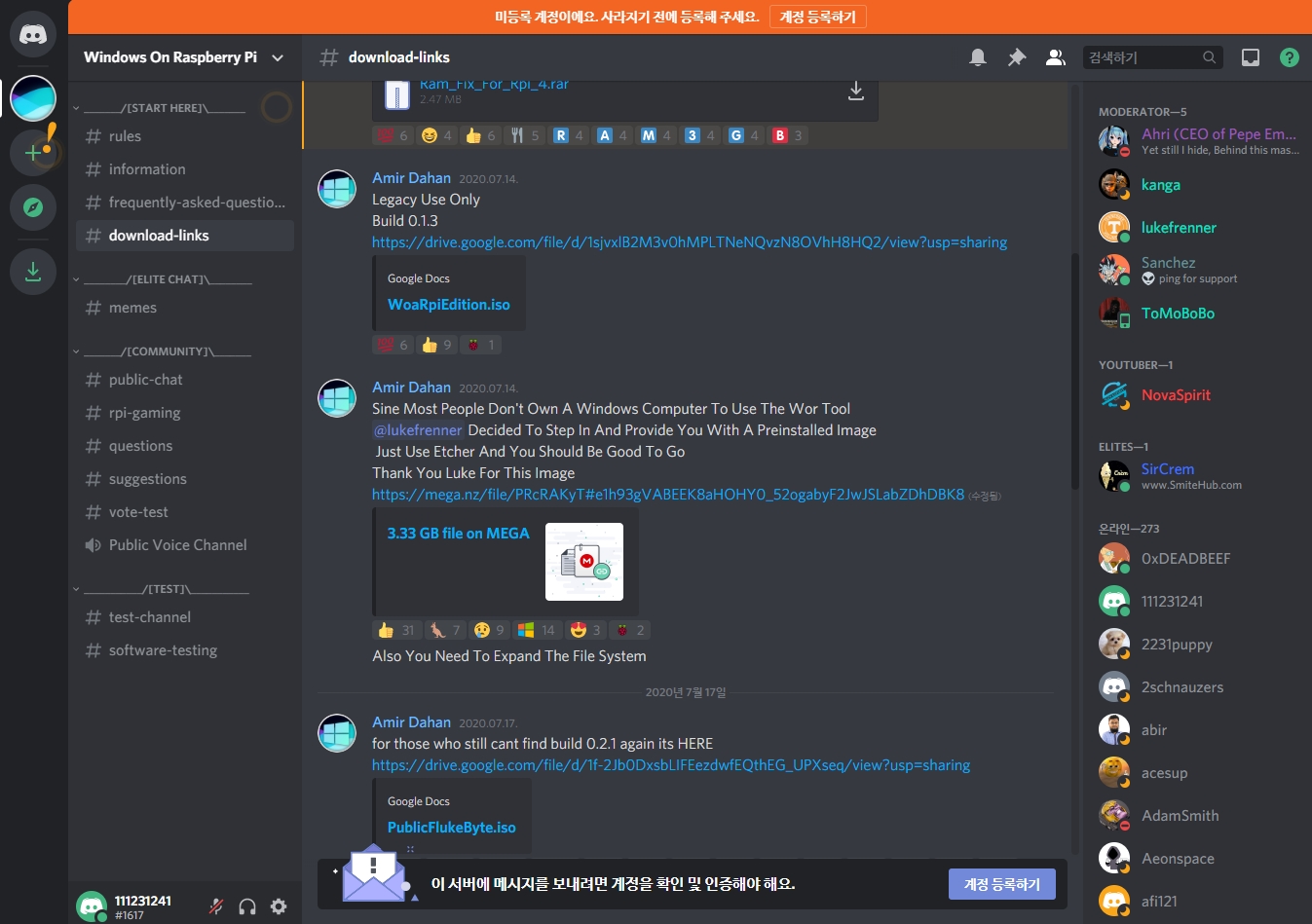Open the information channel
Viewport: 1312px width, 924px height.
click(185, 169)
